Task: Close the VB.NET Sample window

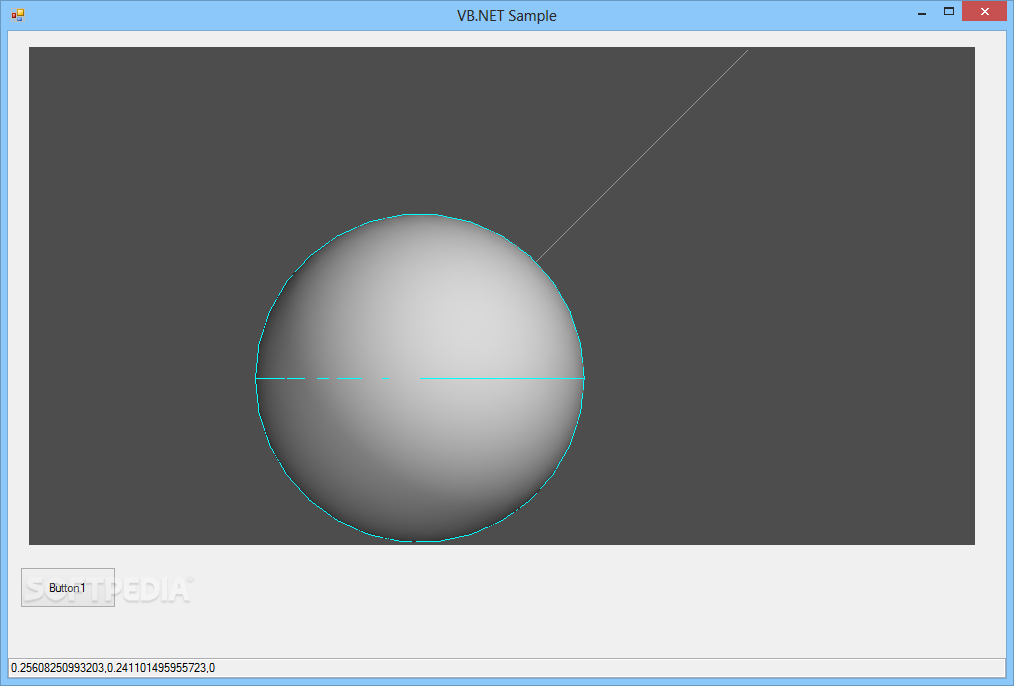Action: coord(984,12)
